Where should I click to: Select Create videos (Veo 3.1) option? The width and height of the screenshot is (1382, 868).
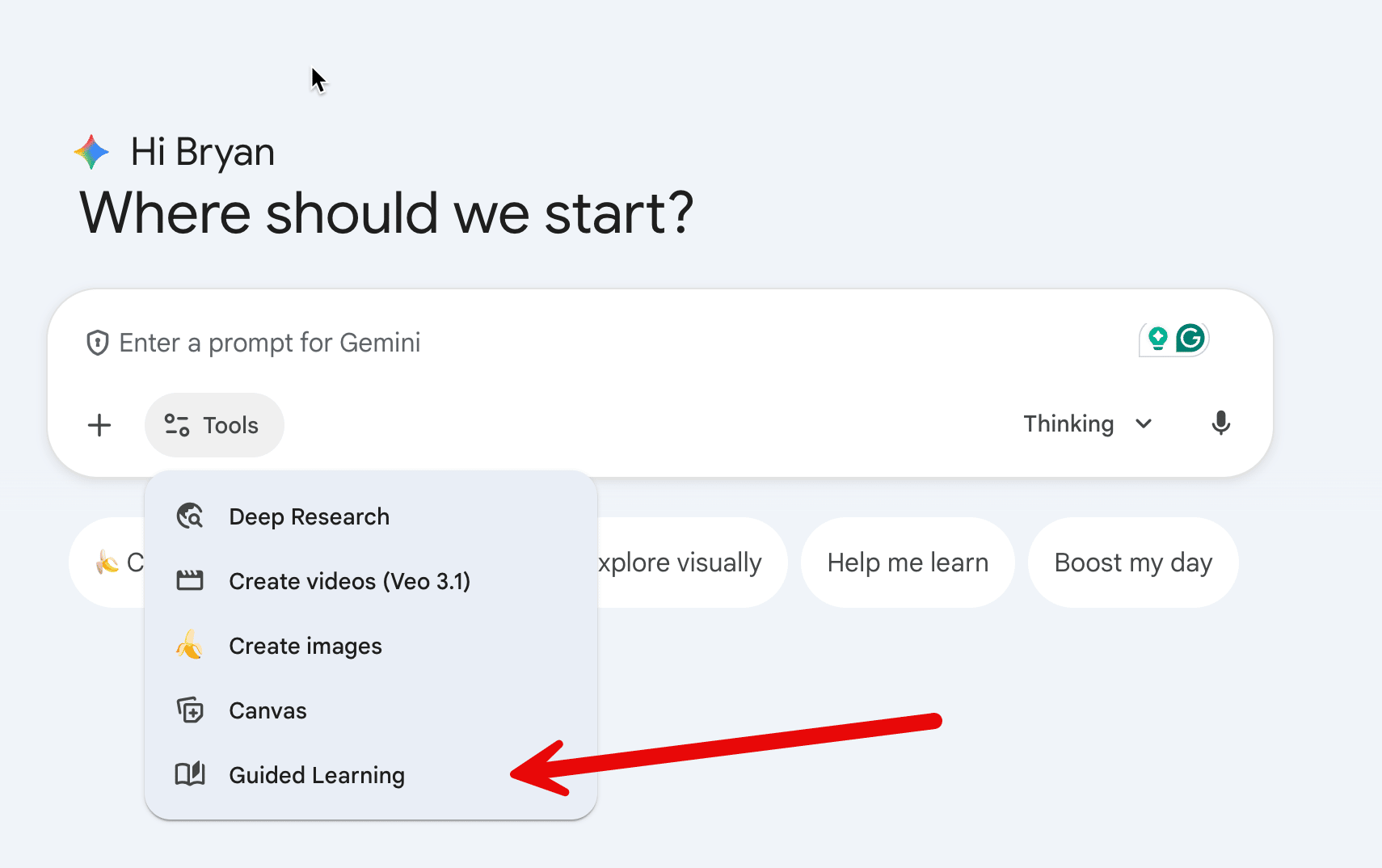[349, 582]
